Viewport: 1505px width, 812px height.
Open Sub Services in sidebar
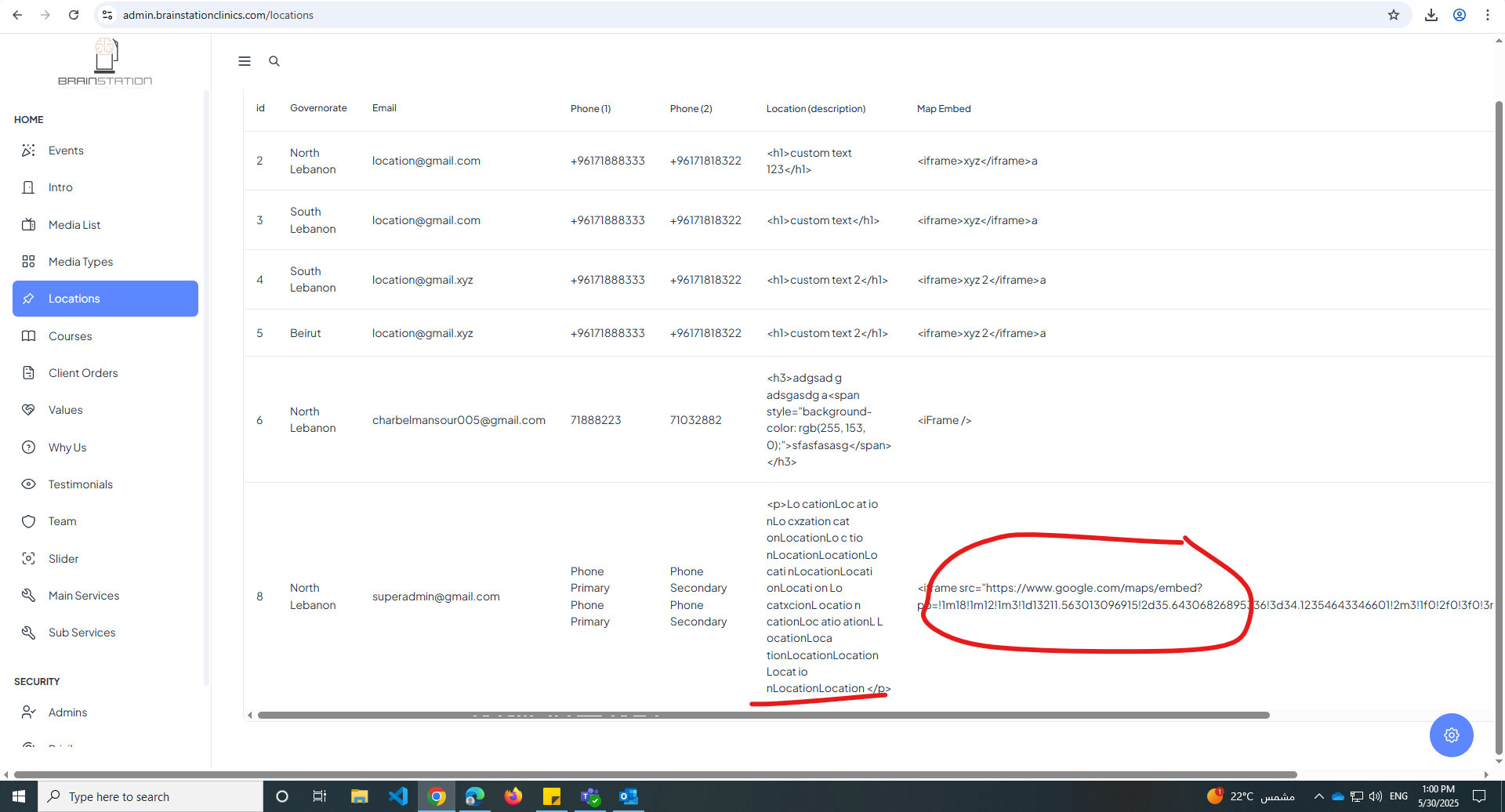pyautogui.click(x=82, y=633)
